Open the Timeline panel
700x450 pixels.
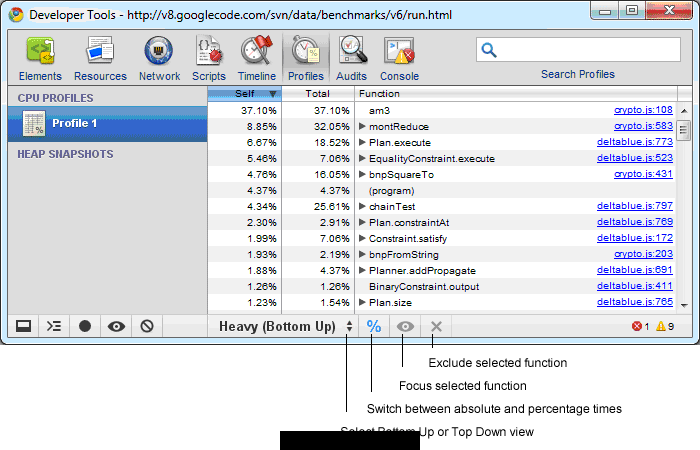(x=257, y=60)
